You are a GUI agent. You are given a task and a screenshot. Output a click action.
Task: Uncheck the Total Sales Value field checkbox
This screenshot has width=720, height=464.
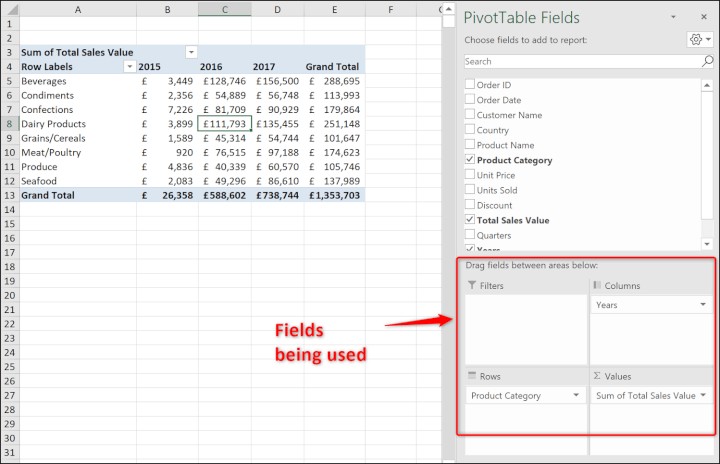[x=470, y=220]
